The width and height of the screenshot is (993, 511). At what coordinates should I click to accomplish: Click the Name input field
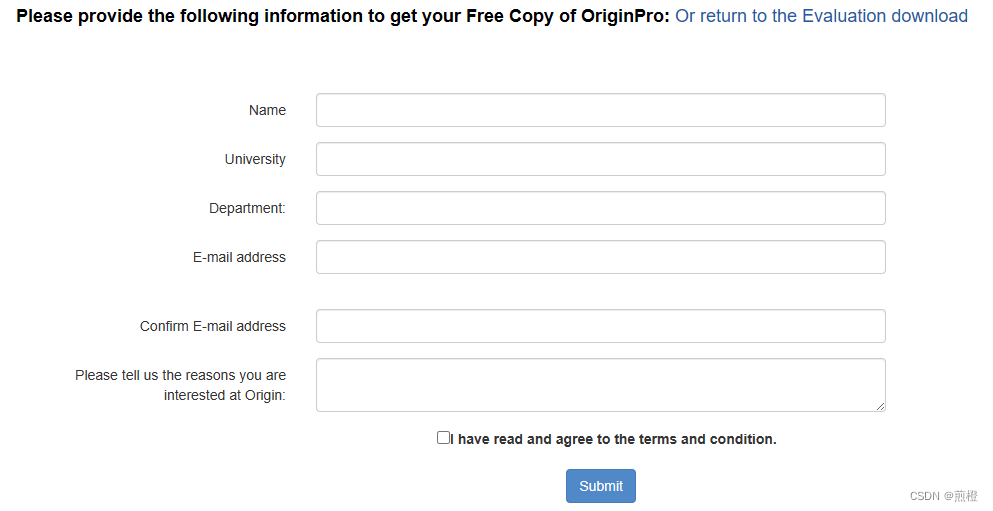[x=600, y=110]
